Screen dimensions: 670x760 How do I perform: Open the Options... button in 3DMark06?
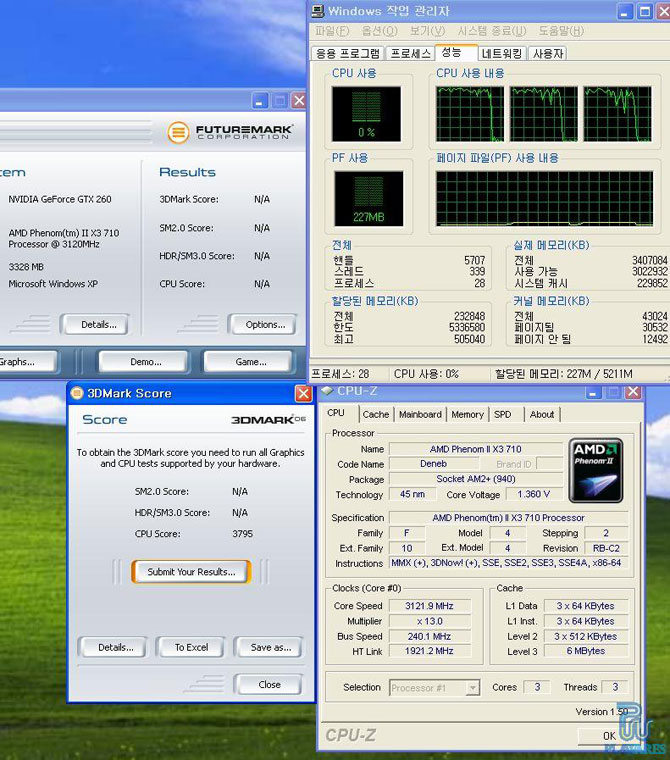[264, 324]
